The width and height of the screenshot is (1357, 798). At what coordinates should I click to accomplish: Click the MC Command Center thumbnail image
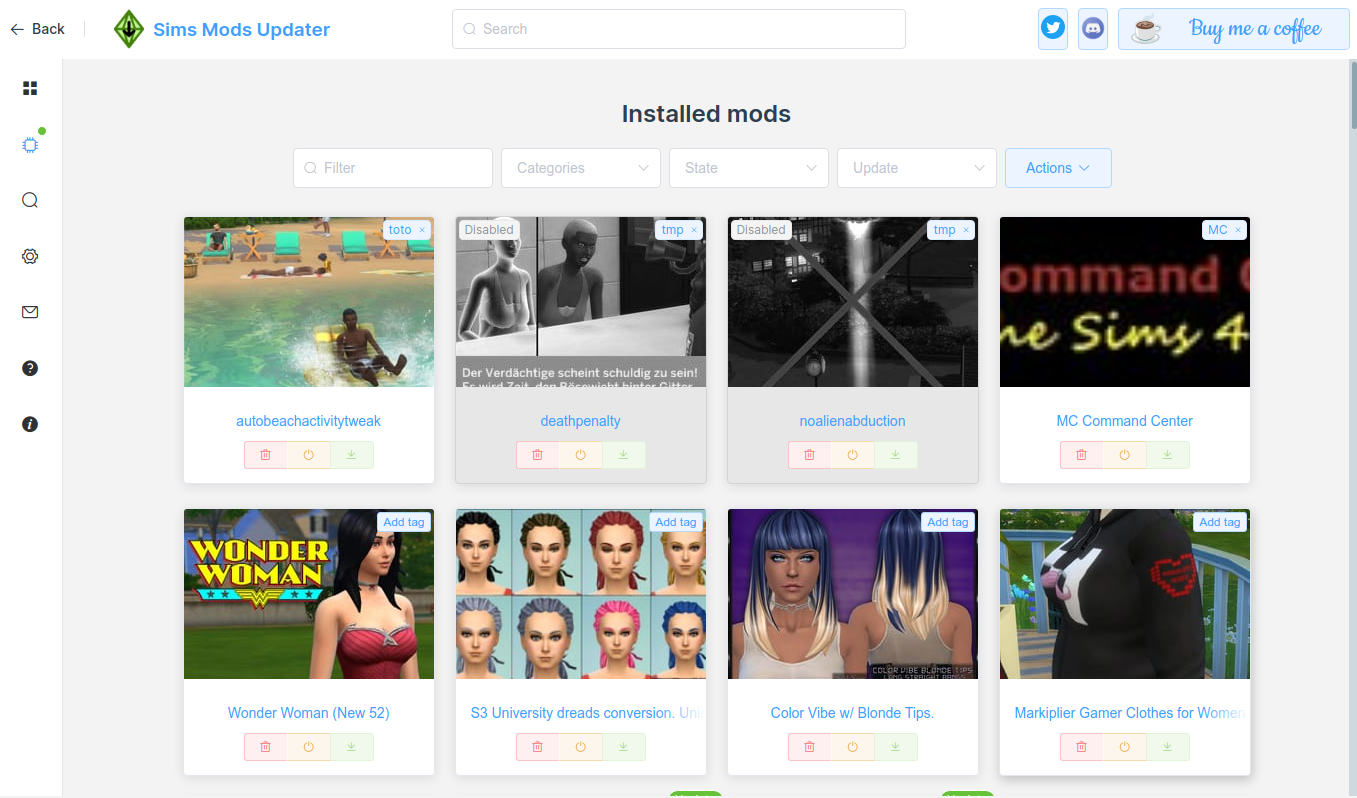pos(1125,302)
